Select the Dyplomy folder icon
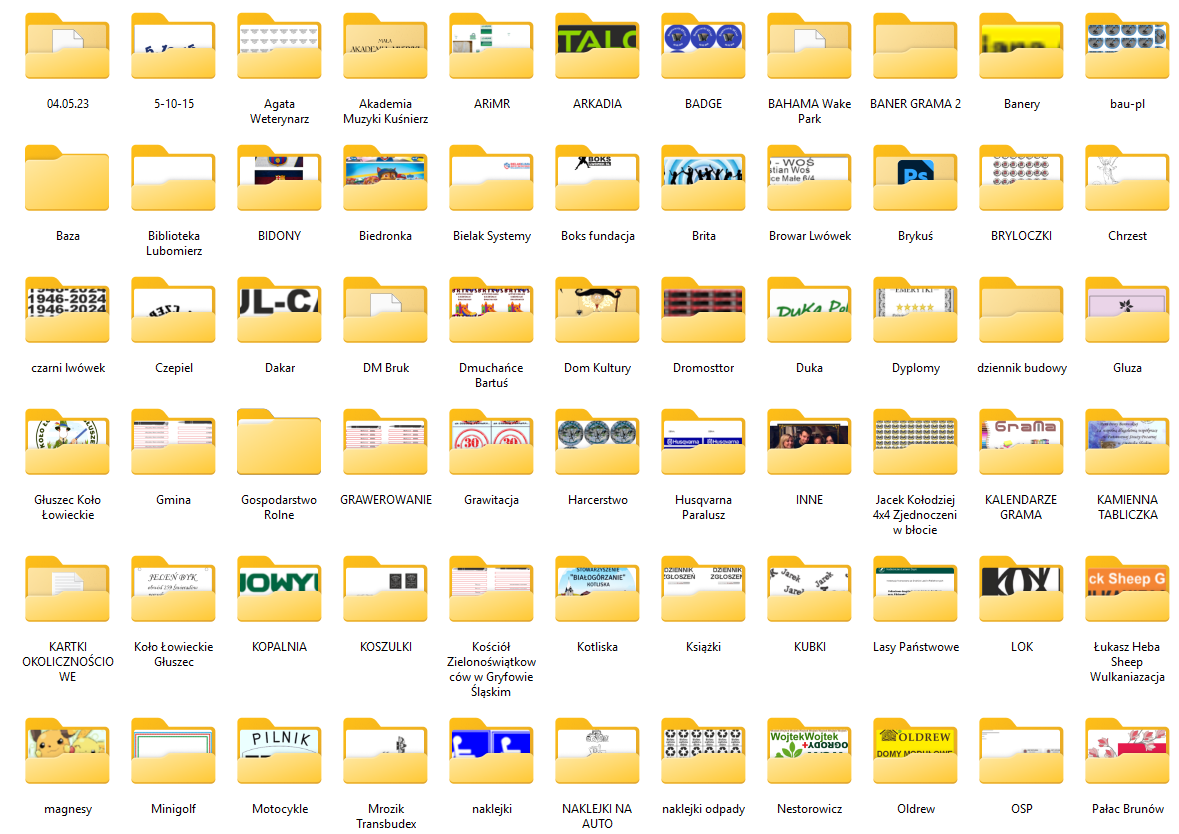Image resolution: width=1179 pixels, height=834 pixels. [915, 310]
